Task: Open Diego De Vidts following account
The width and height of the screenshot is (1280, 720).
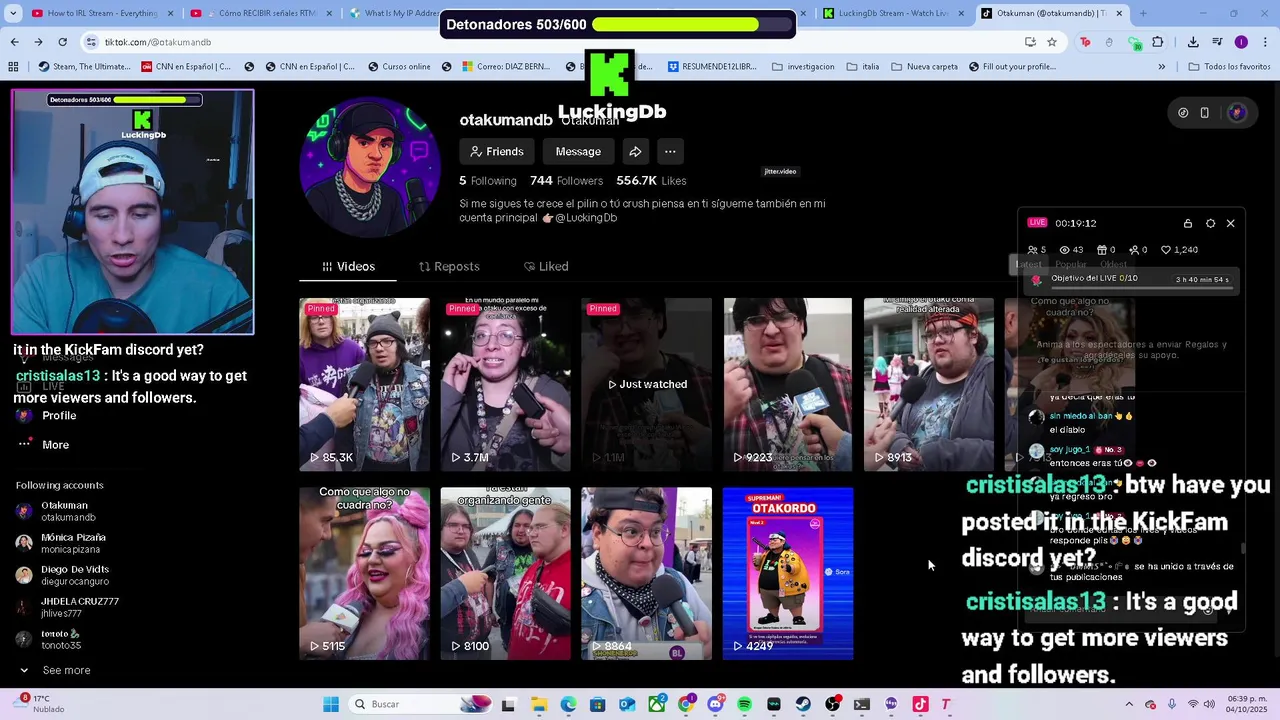Action: pos(62,575)
